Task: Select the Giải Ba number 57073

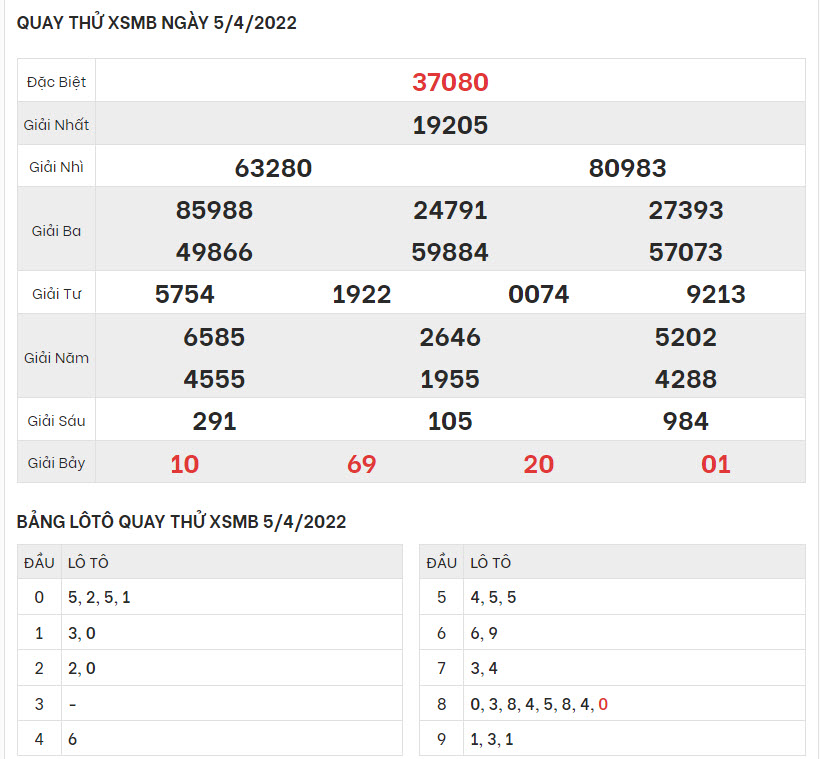Action: click(x=686, y=252)
